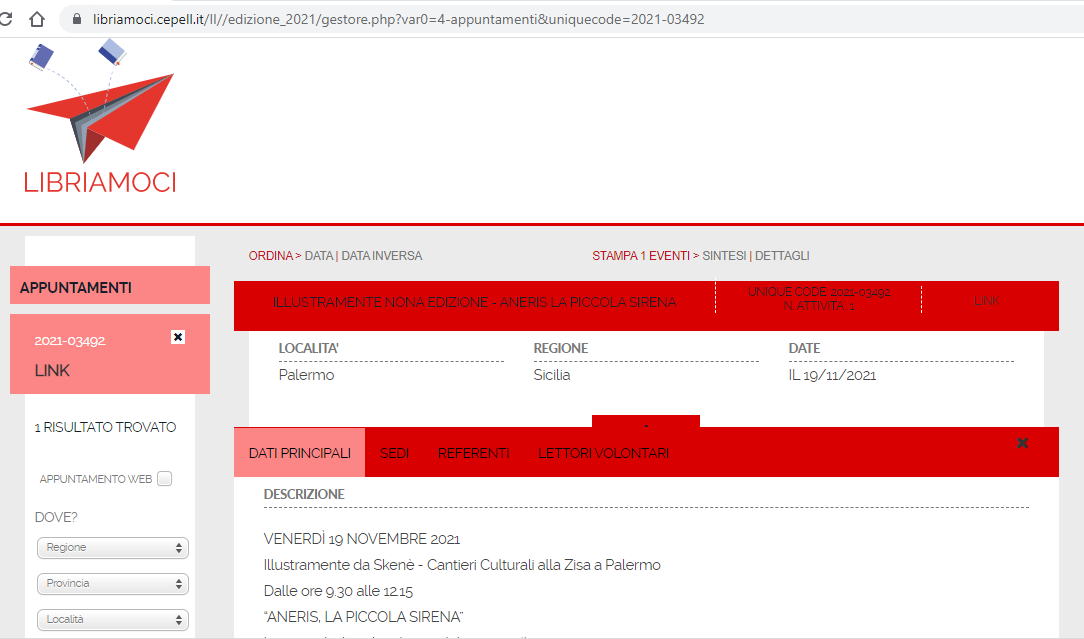Select the Lettori Volontari tab
This screenshot has width=1084, height=639.
tap(603, 453)
